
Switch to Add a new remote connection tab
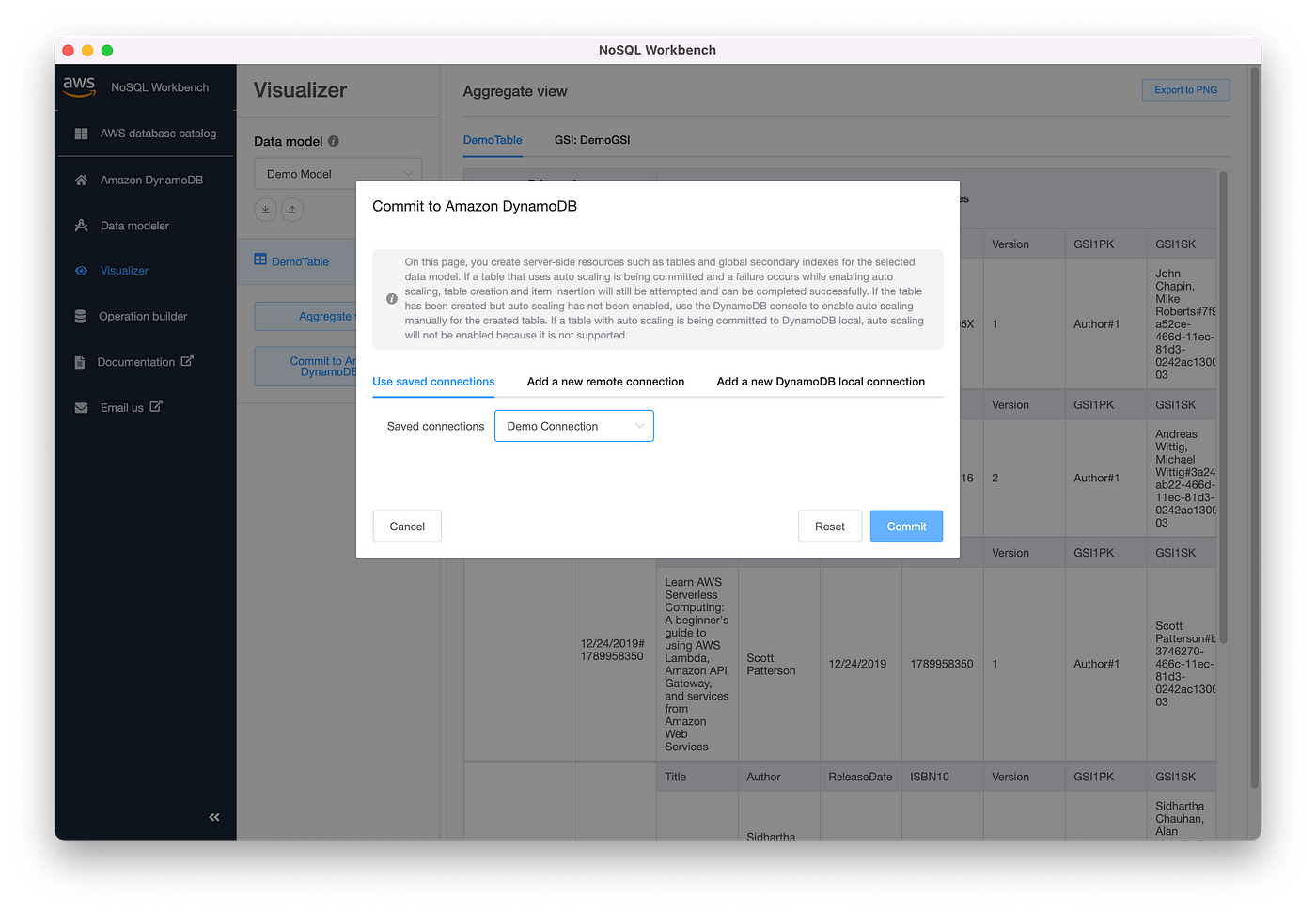point(605,382)
